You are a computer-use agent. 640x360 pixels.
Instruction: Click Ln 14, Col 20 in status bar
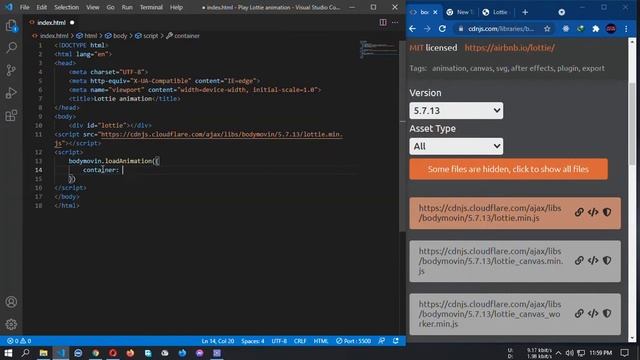(x=218, y=341)
